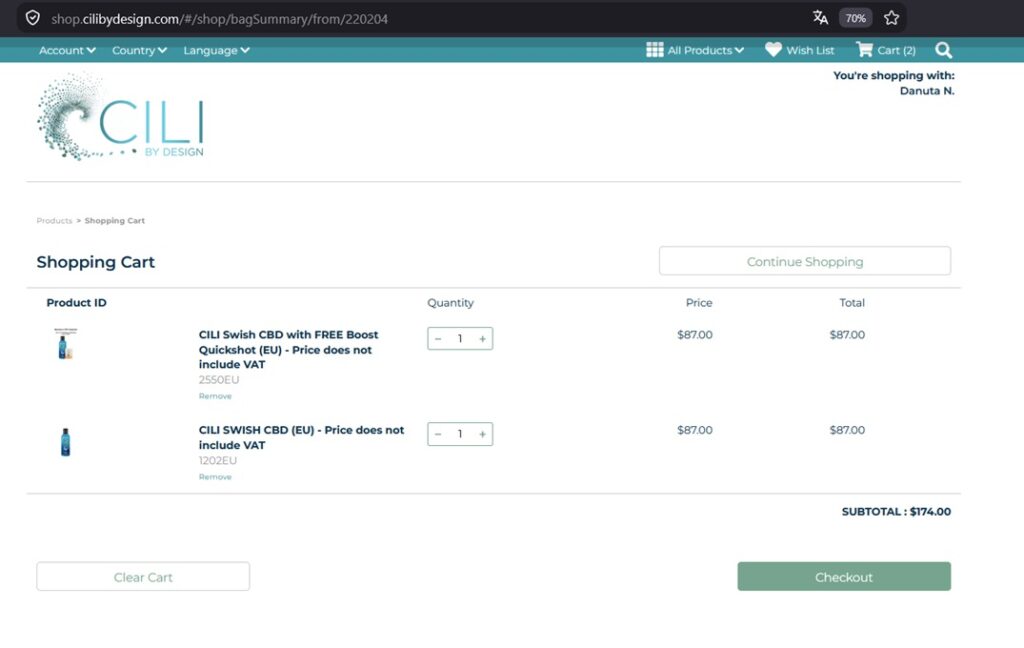Viewport: 1024px width, 648px height.
Task: Click the 1202EU product code text
Action: tap(217, 461)
